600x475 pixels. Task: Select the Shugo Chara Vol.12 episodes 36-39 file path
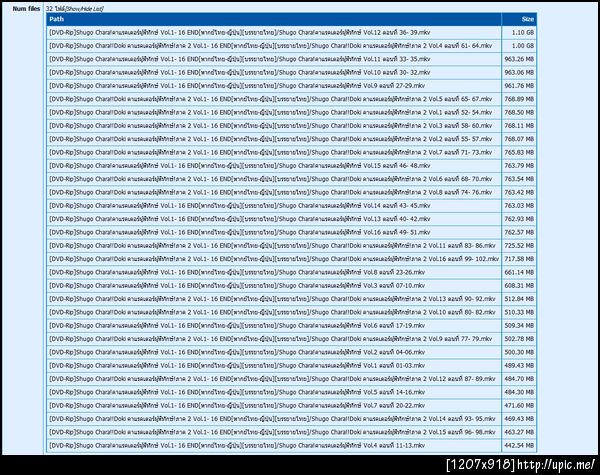pyautogui.click(x=240, y=33)
